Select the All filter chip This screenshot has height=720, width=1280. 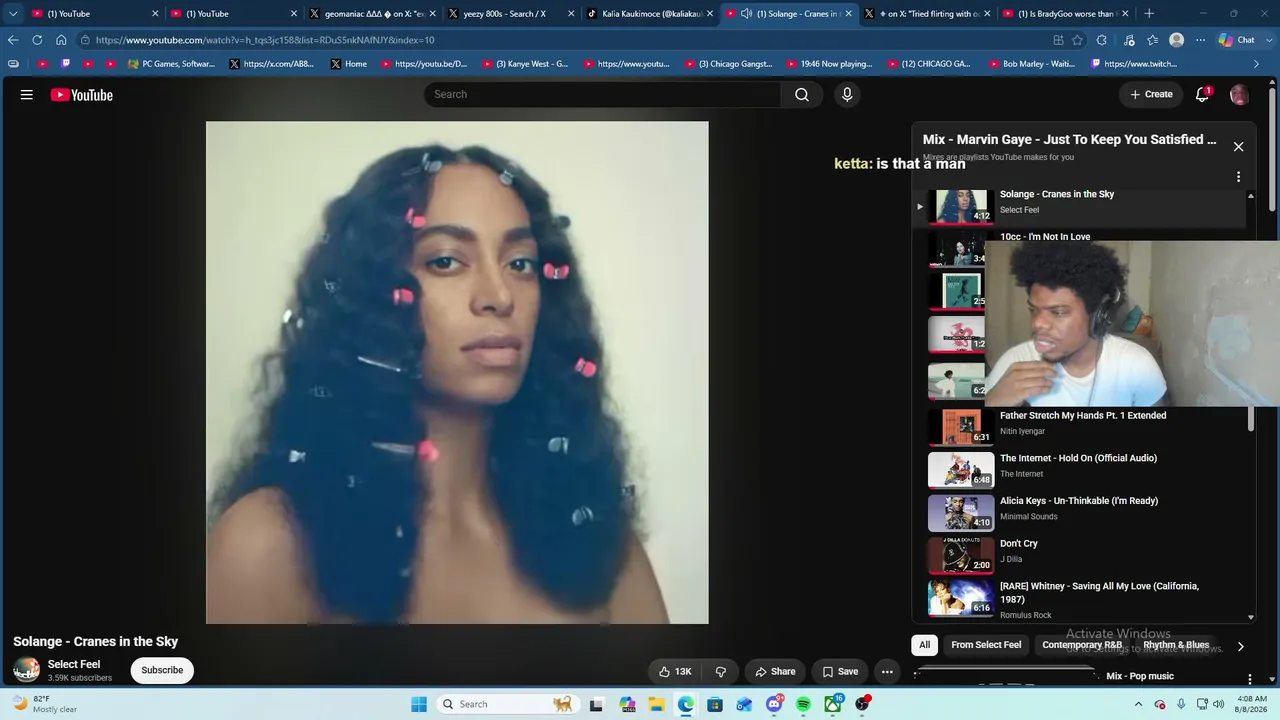coord(925,645)
